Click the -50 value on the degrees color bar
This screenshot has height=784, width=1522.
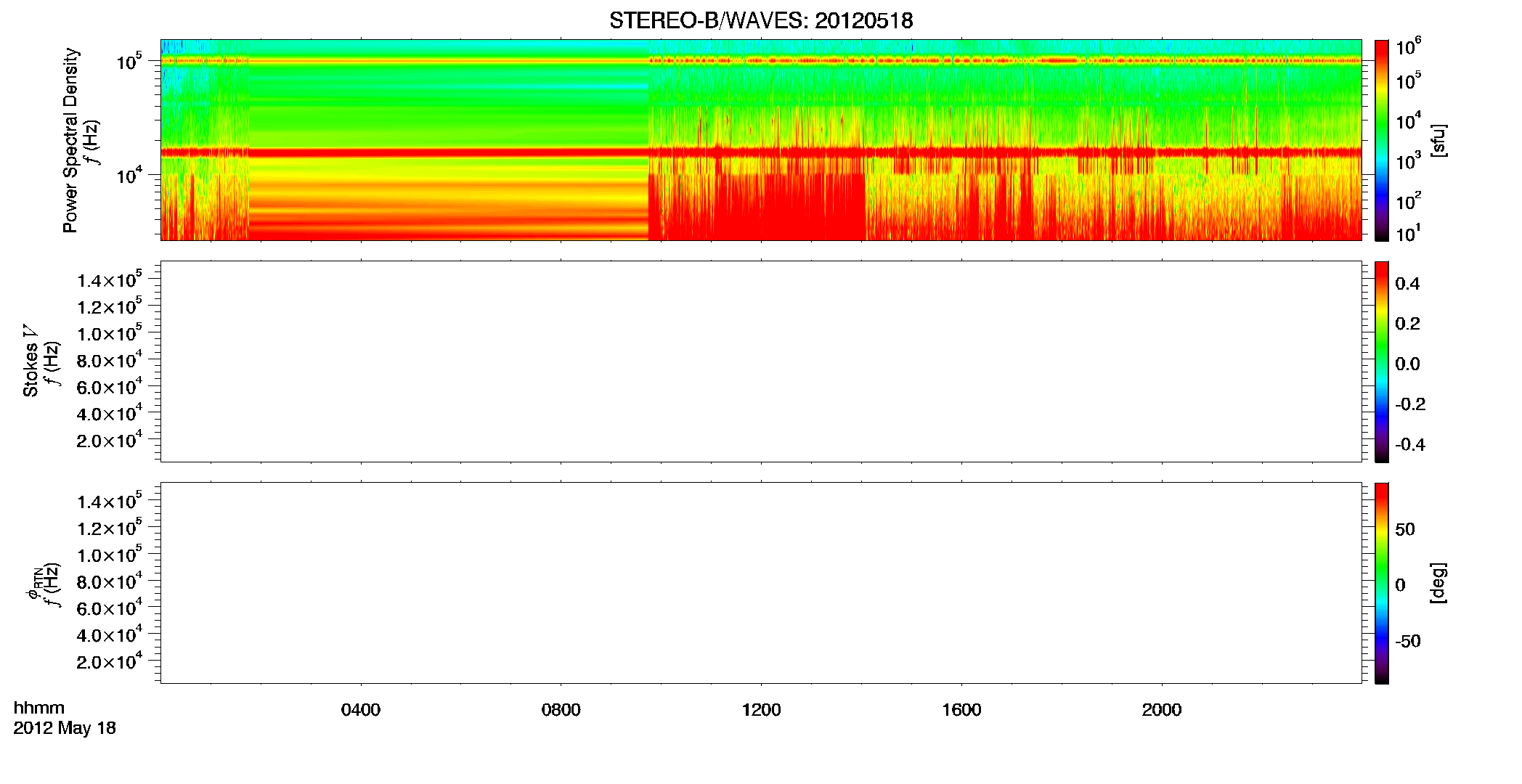[x=1408, y=642]
